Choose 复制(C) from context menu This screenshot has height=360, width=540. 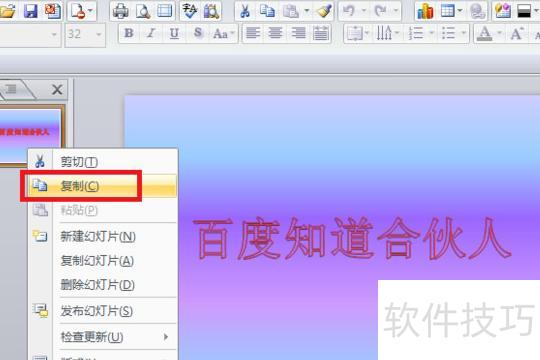point(103,186)
